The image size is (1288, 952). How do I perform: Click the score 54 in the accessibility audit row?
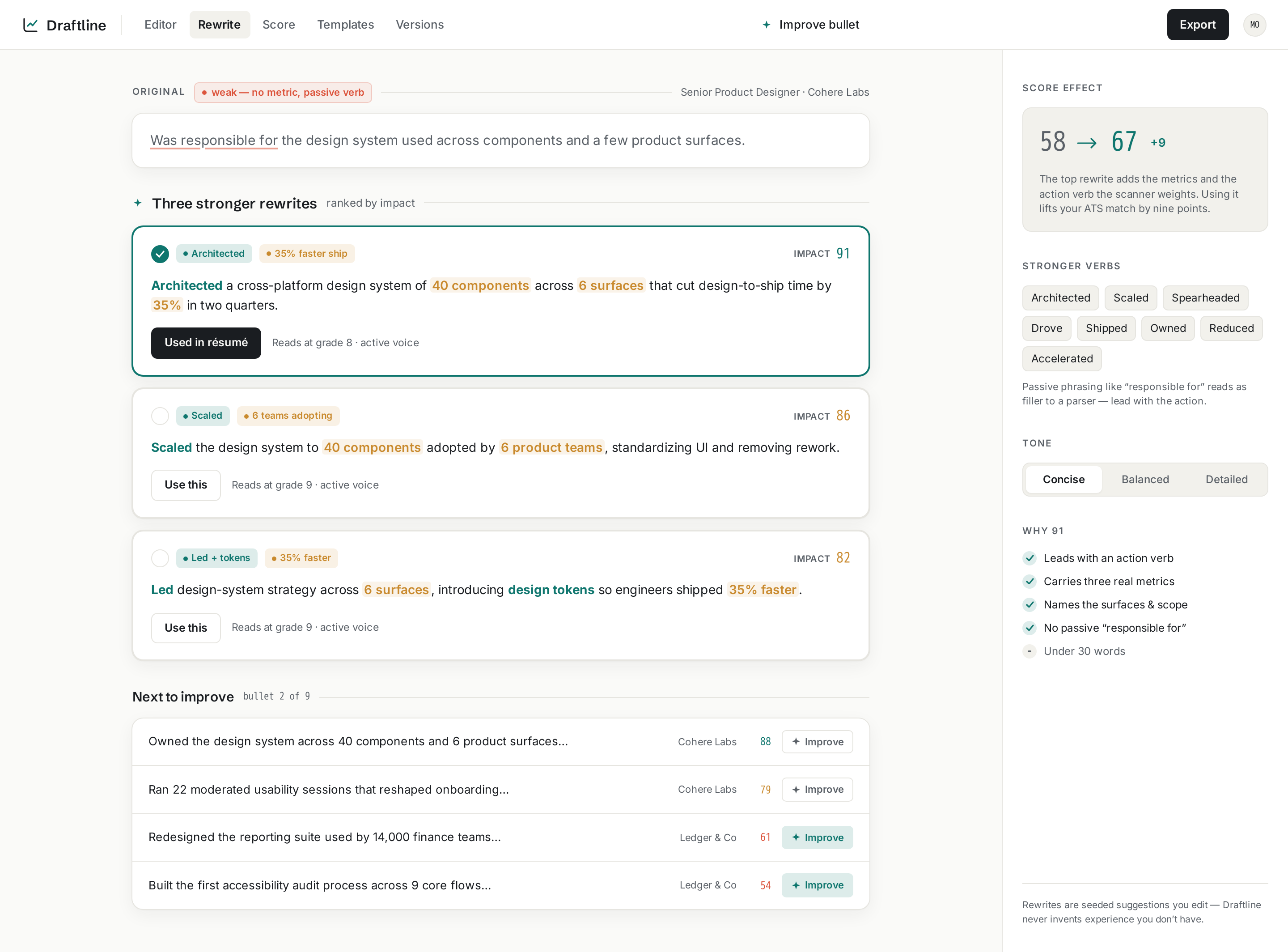point(766,885)
